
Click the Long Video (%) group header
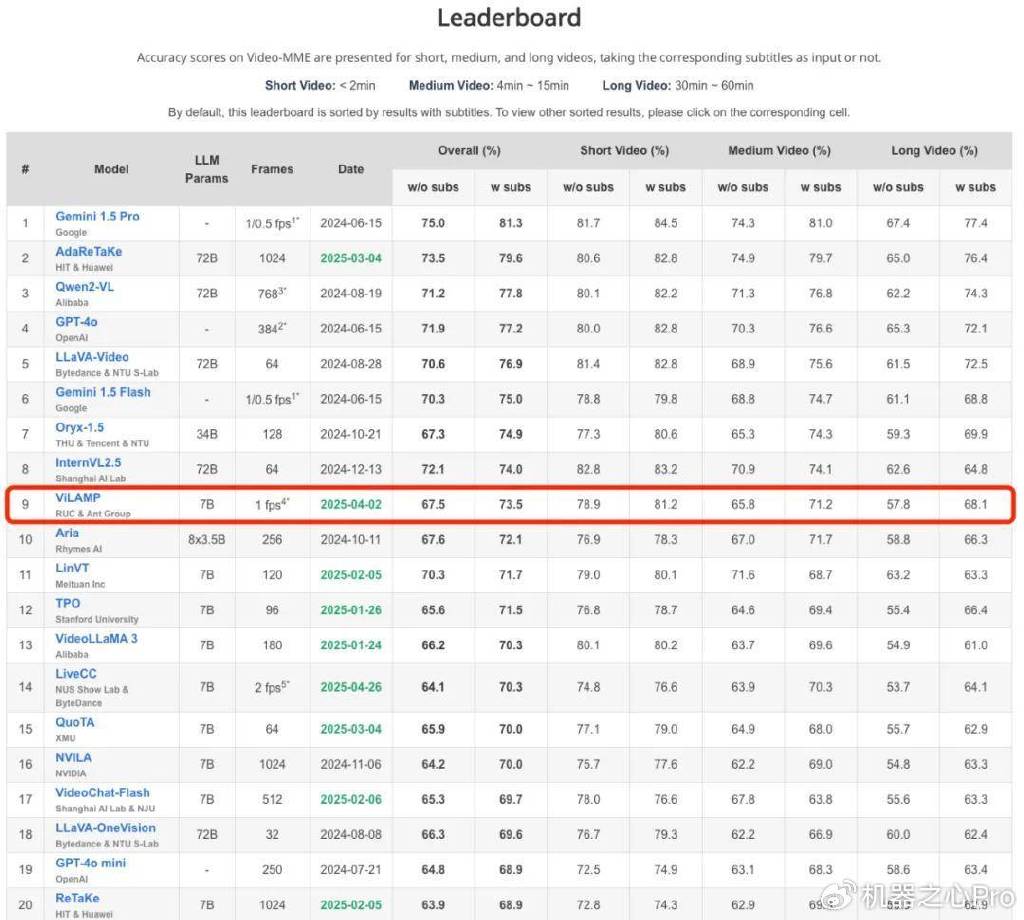click(x=935, y=151)
